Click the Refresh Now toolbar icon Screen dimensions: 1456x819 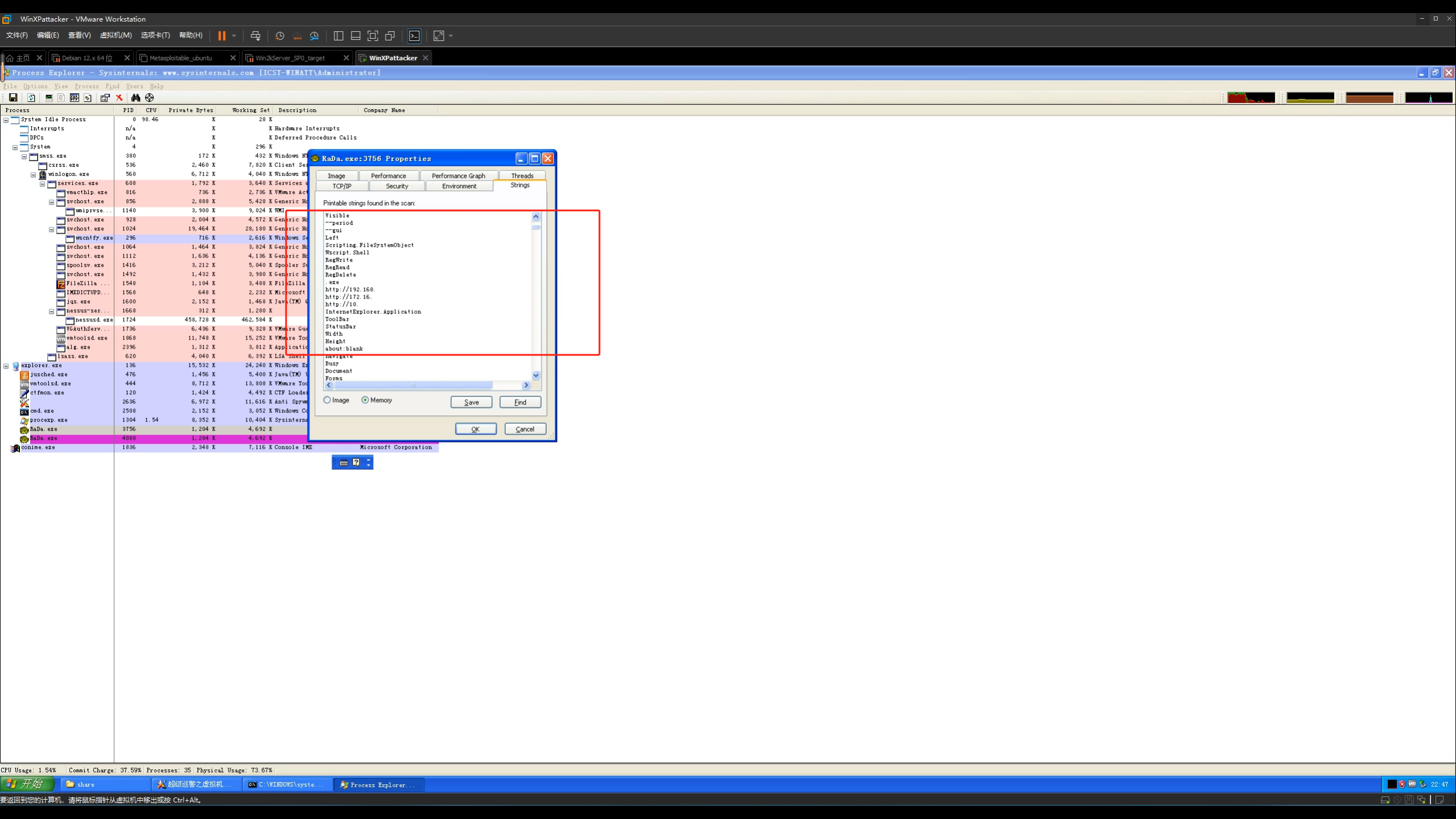[31, 98]
